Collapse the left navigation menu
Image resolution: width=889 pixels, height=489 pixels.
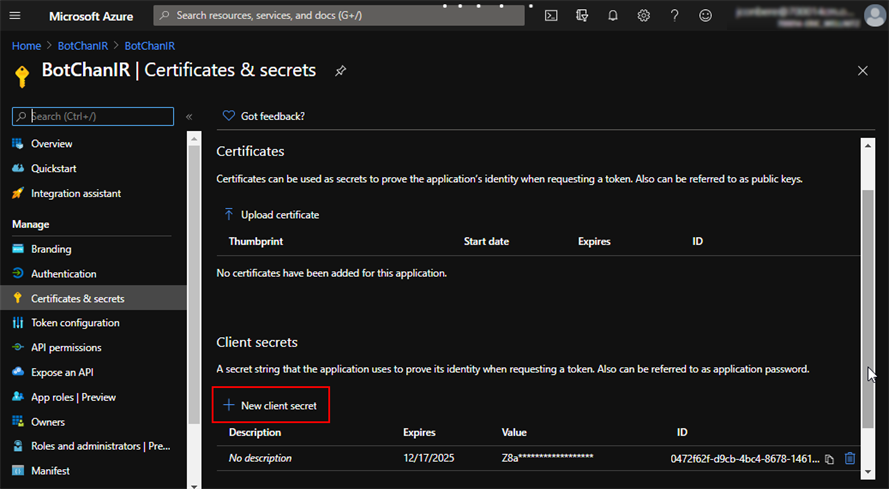point(189,117)
